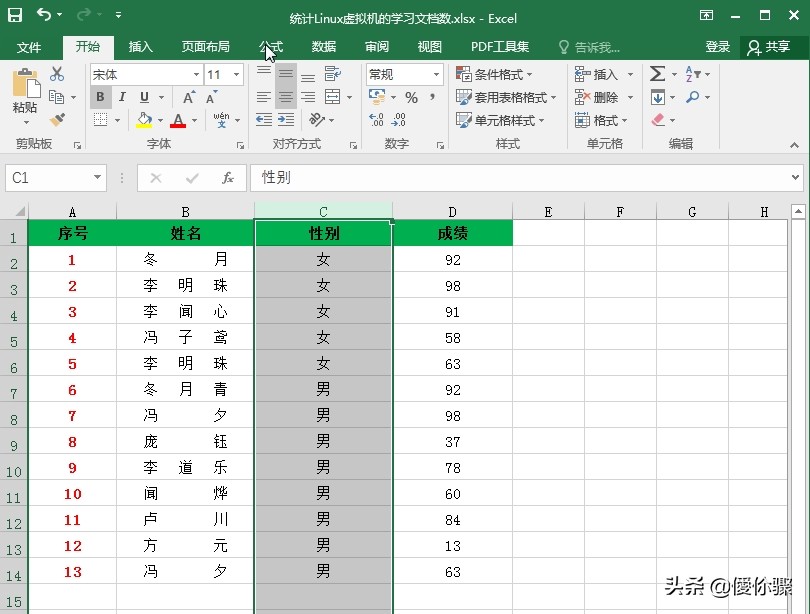Click the Save icon in quick access toolbar
This screenshot has height=614, width=810.
[15, 15]
